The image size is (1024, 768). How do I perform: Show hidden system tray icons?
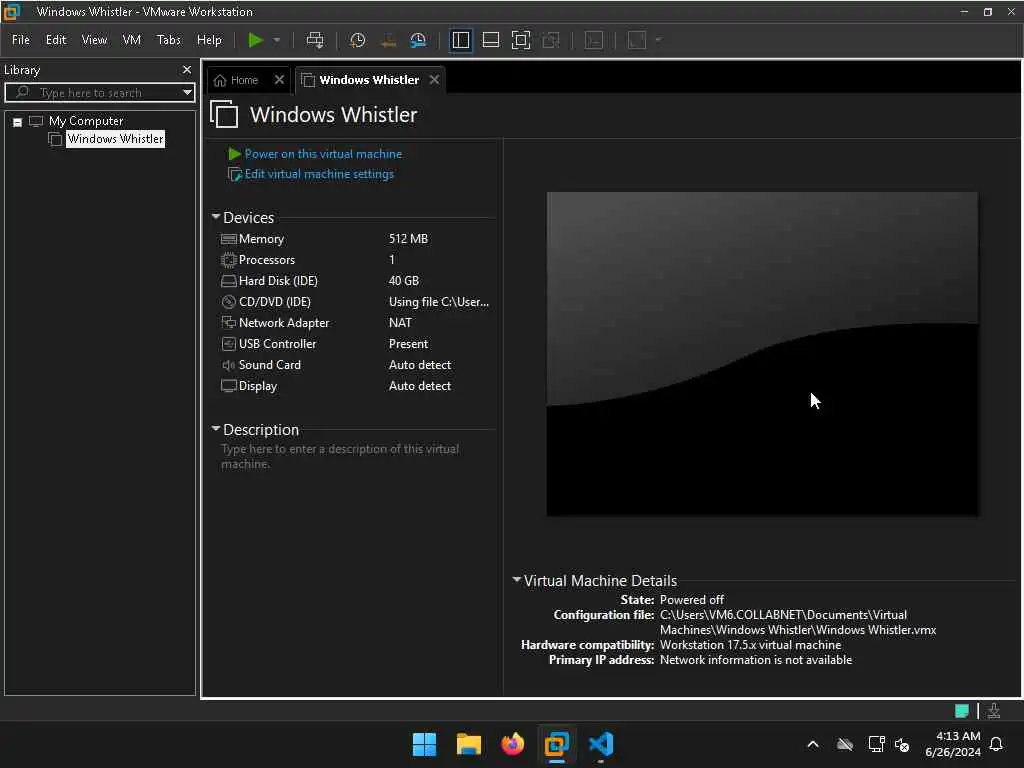pyautogui.click(x=813, y=744)
